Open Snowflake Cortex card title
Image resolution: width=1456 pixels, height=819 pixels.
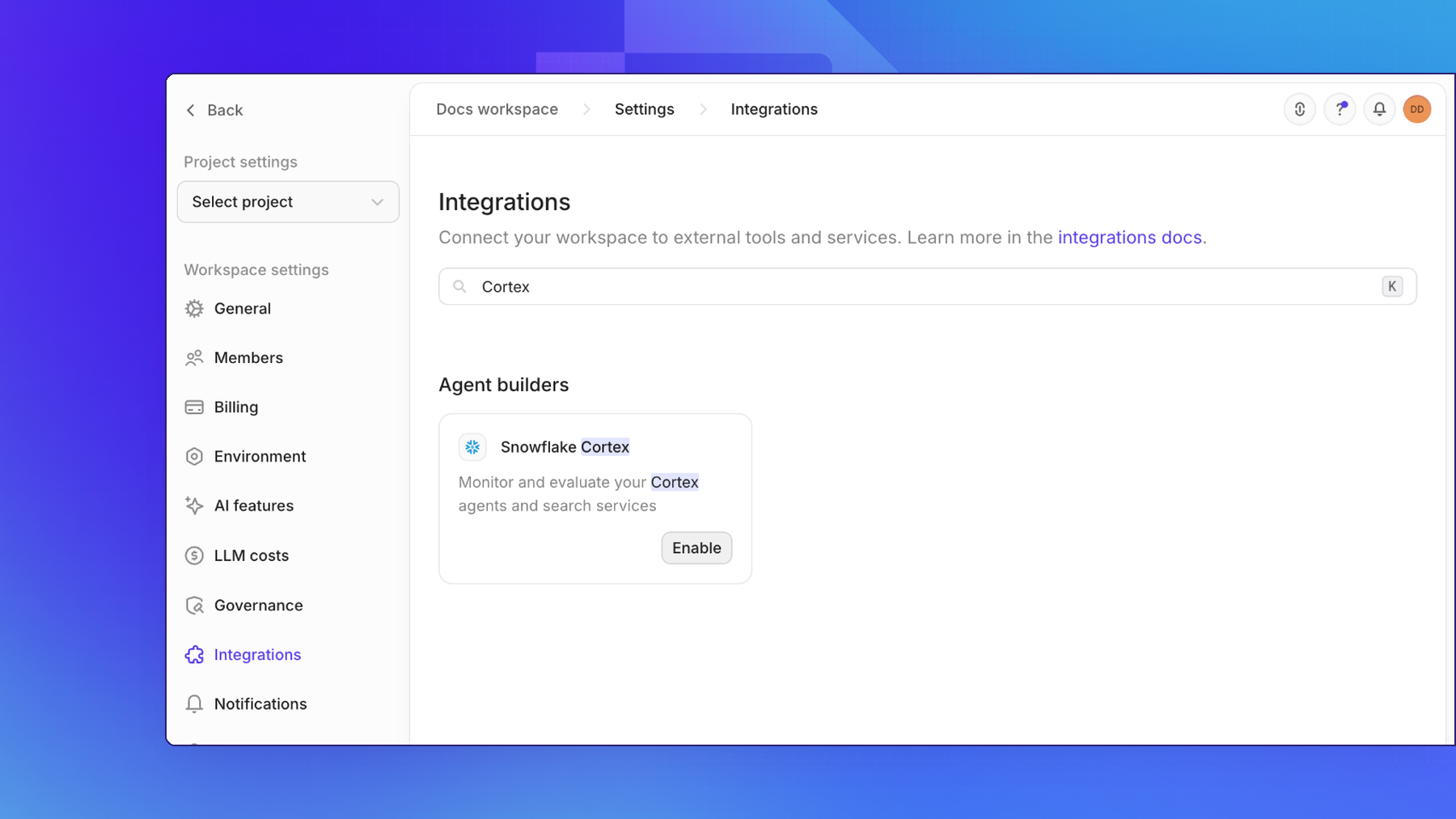pos(565,447)
